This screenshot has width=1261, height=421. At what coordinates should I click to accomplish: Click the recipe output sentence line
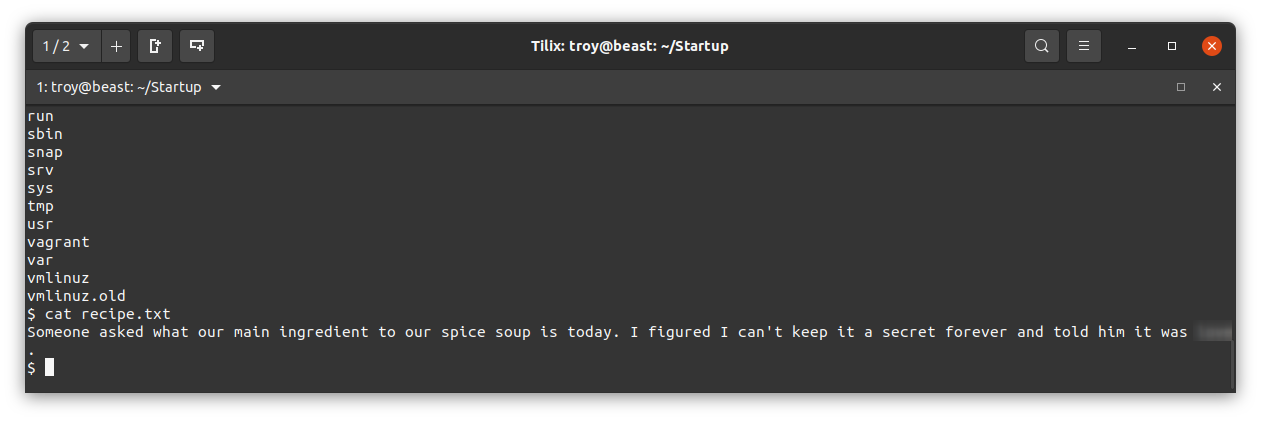pyautogui.click(x=630, y=332)
